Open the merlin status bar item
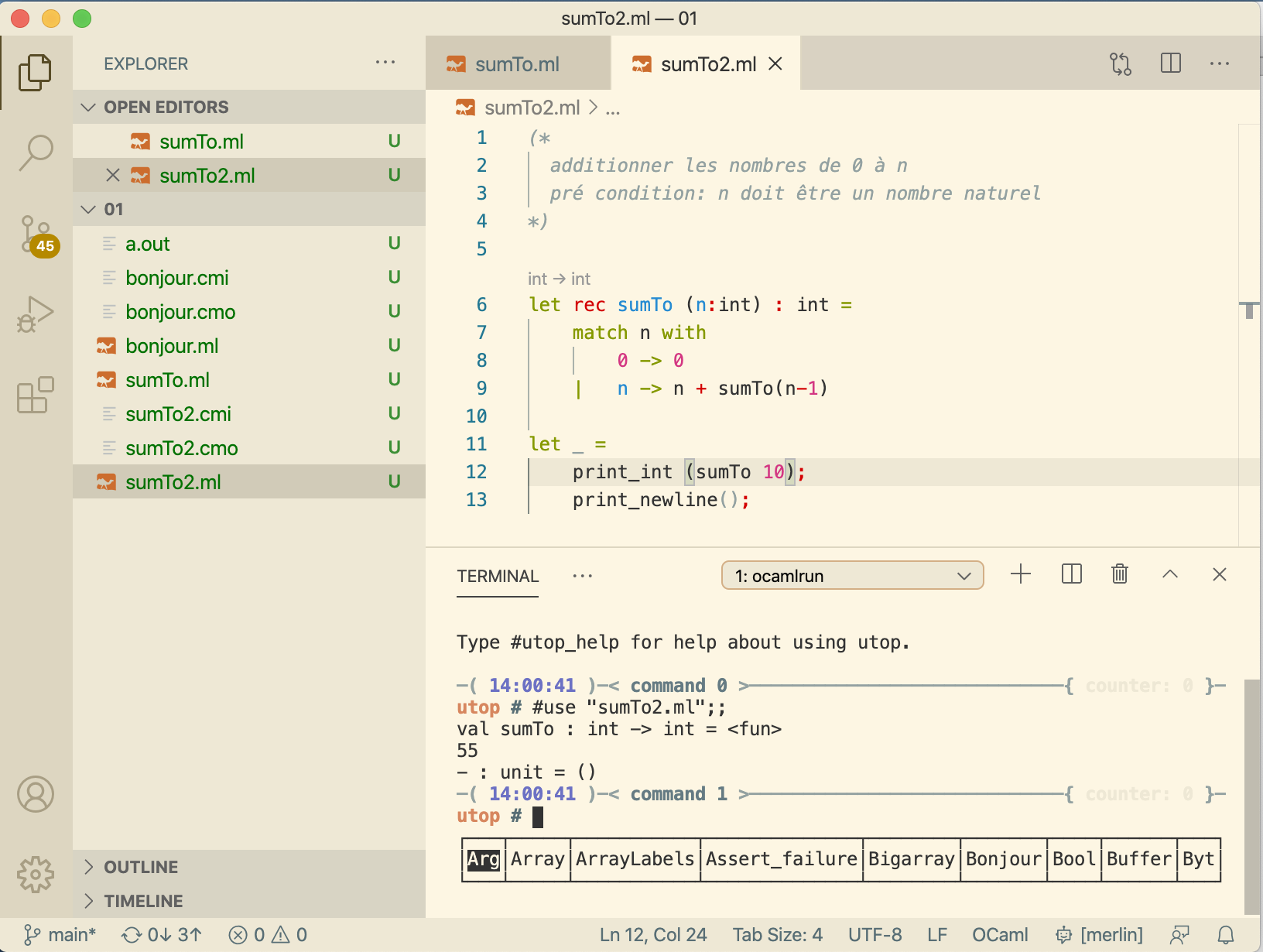 (1099, 935)
